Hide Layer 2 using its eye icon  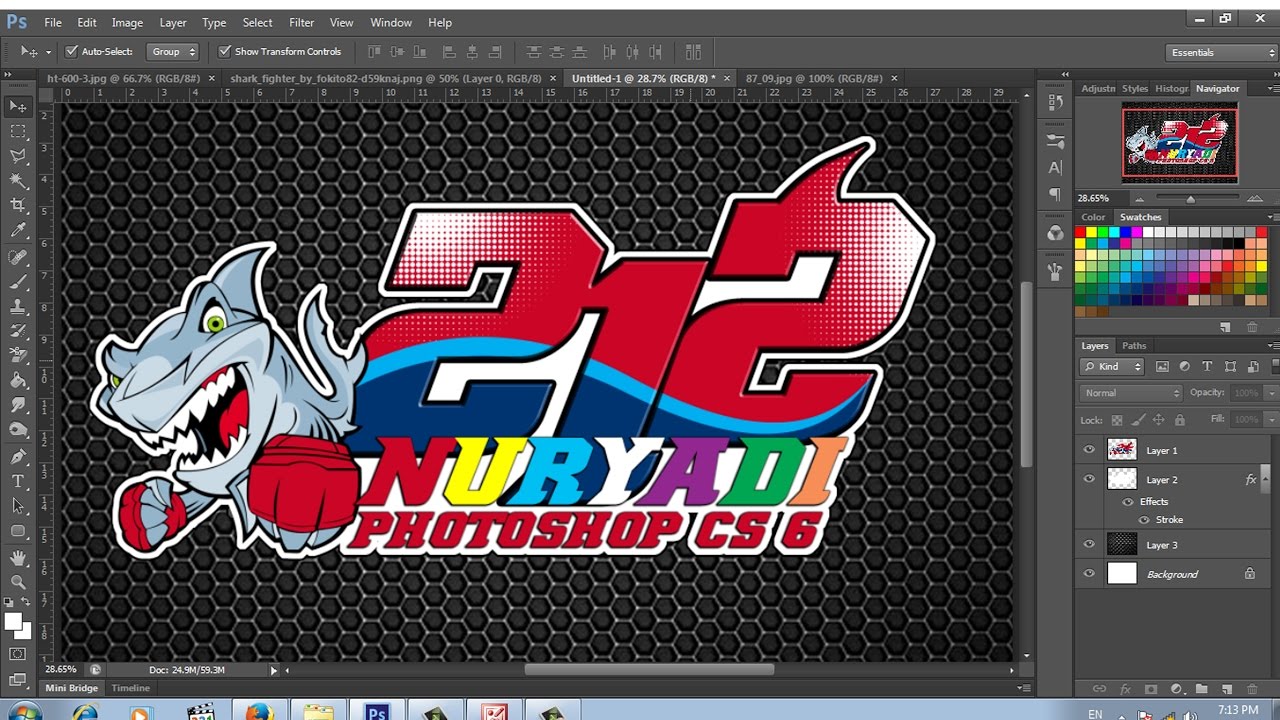point(1089,479)
